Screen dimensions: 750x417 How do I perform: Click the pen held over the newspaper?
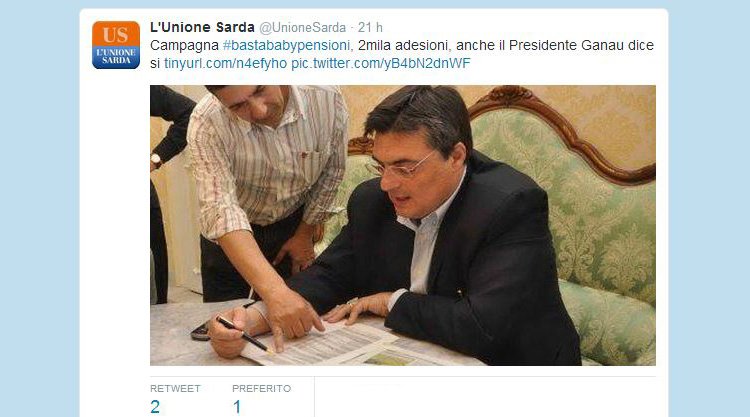click(x=243, y=334)
